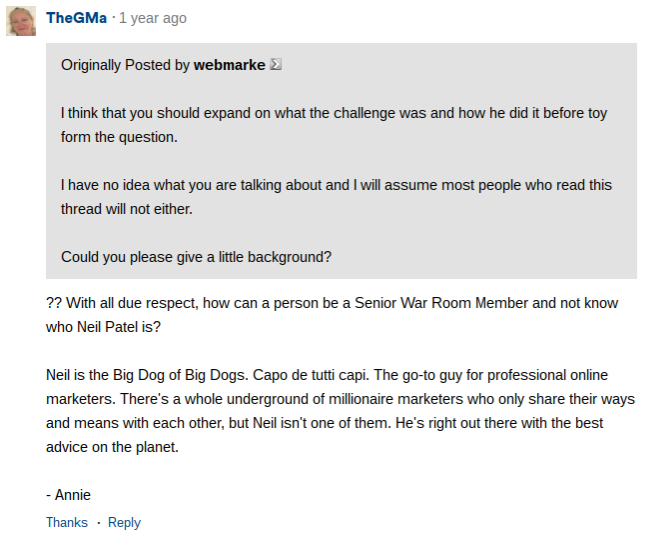Click the dot separator between Thanks and Reply
The image size is (665, 537).
pos(98,522)
